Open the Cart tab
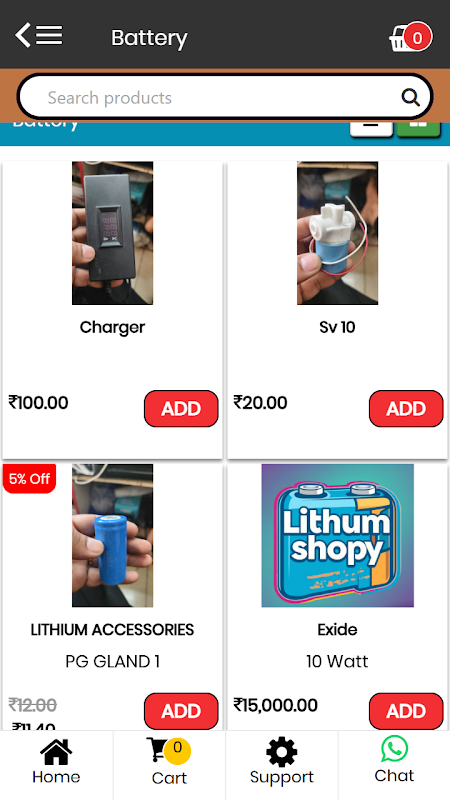The height and width of the screenshot is (800, 450). coord(169,762)
